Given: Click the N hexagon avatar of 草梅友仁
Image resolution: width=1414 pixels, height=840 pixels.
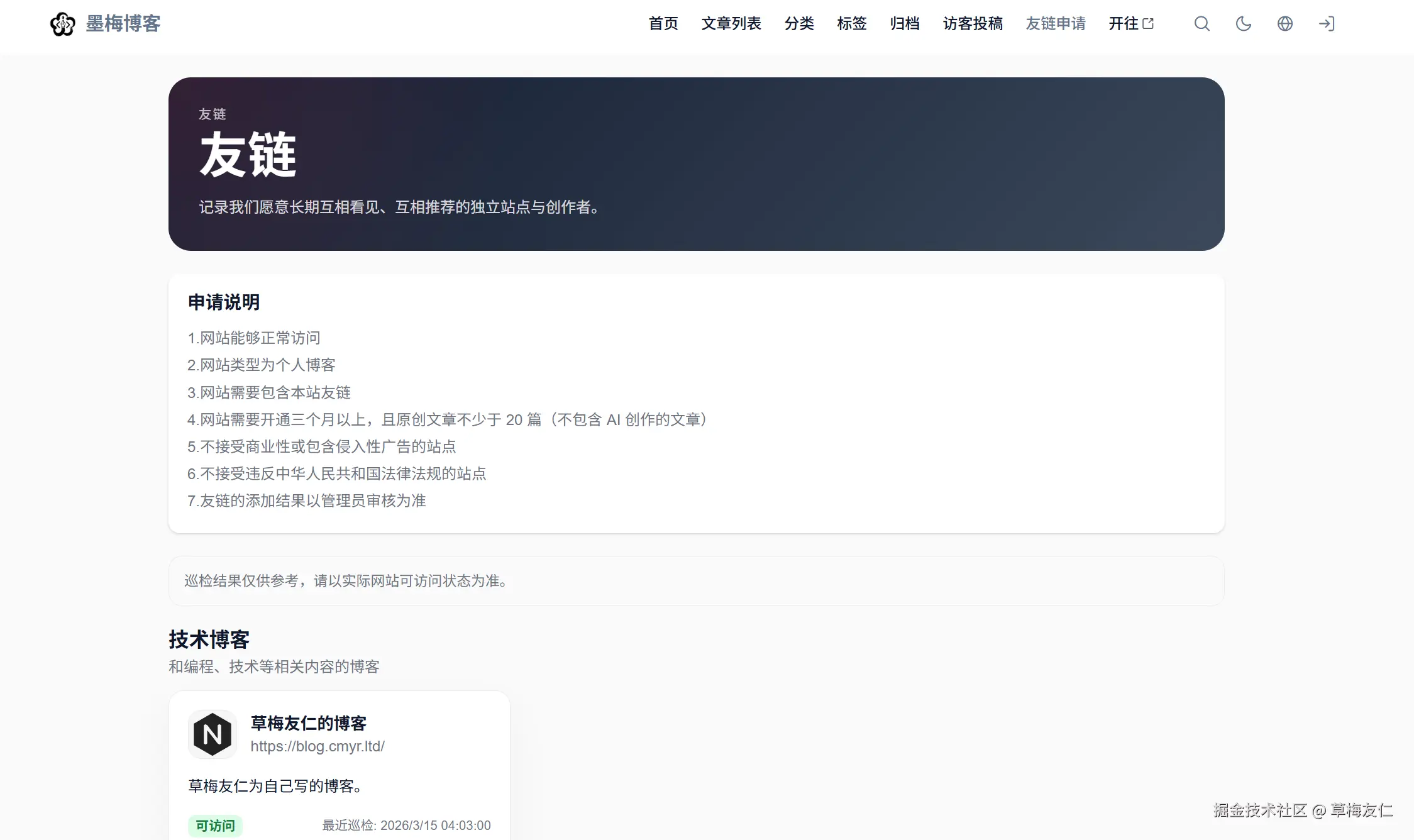Looking at the screenshot, I should tap(213, 734).
